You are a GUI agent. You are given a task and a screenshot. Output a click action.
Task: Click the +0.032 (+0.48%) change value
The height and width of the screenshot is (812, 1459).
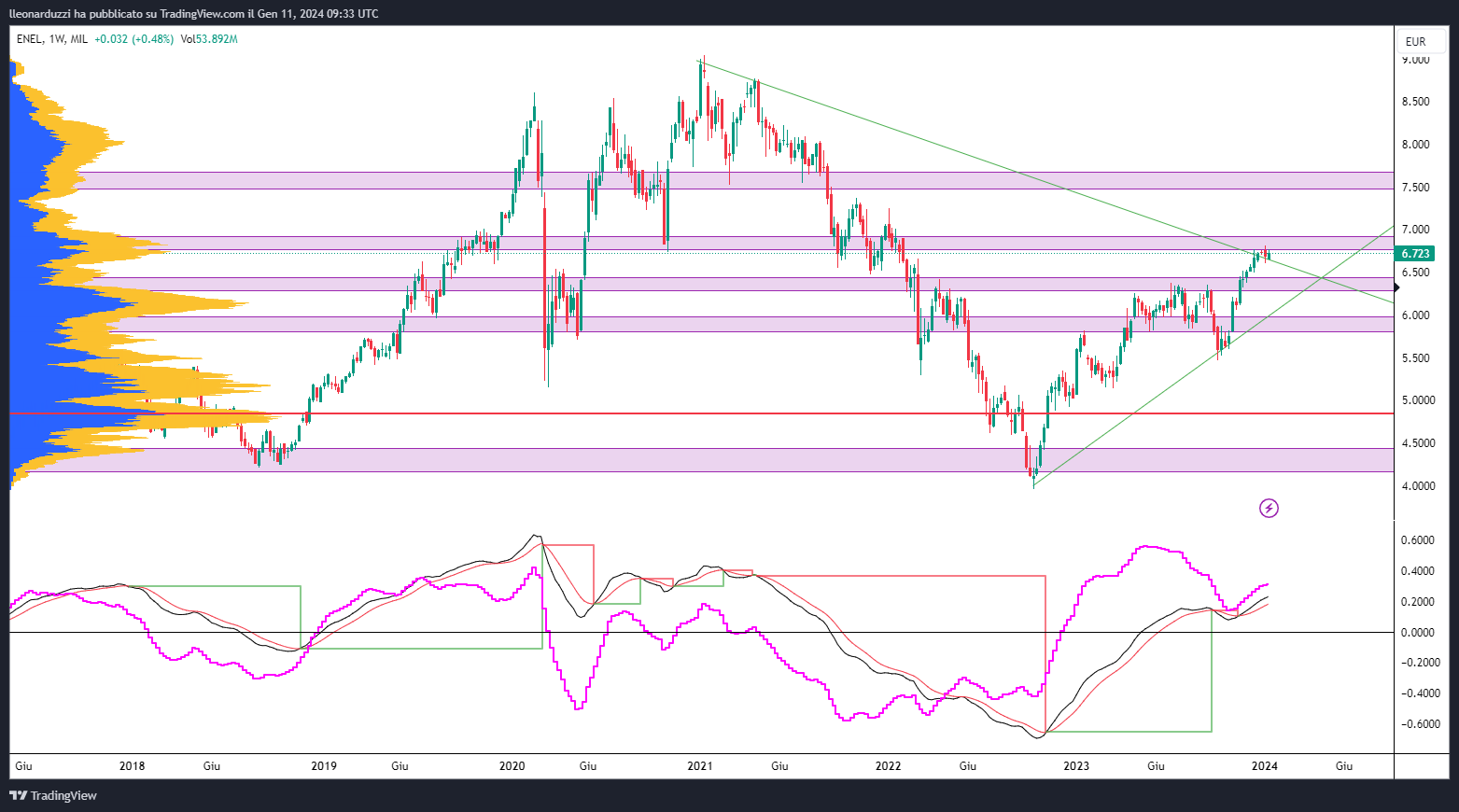[134, 39]
